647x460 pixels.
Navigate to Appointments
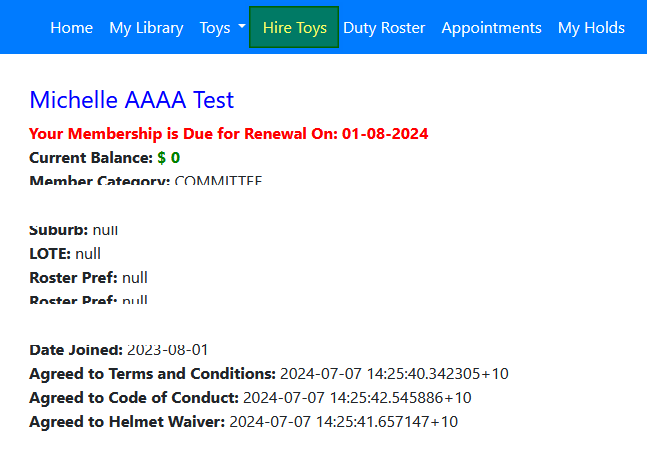tap(491, 28)
